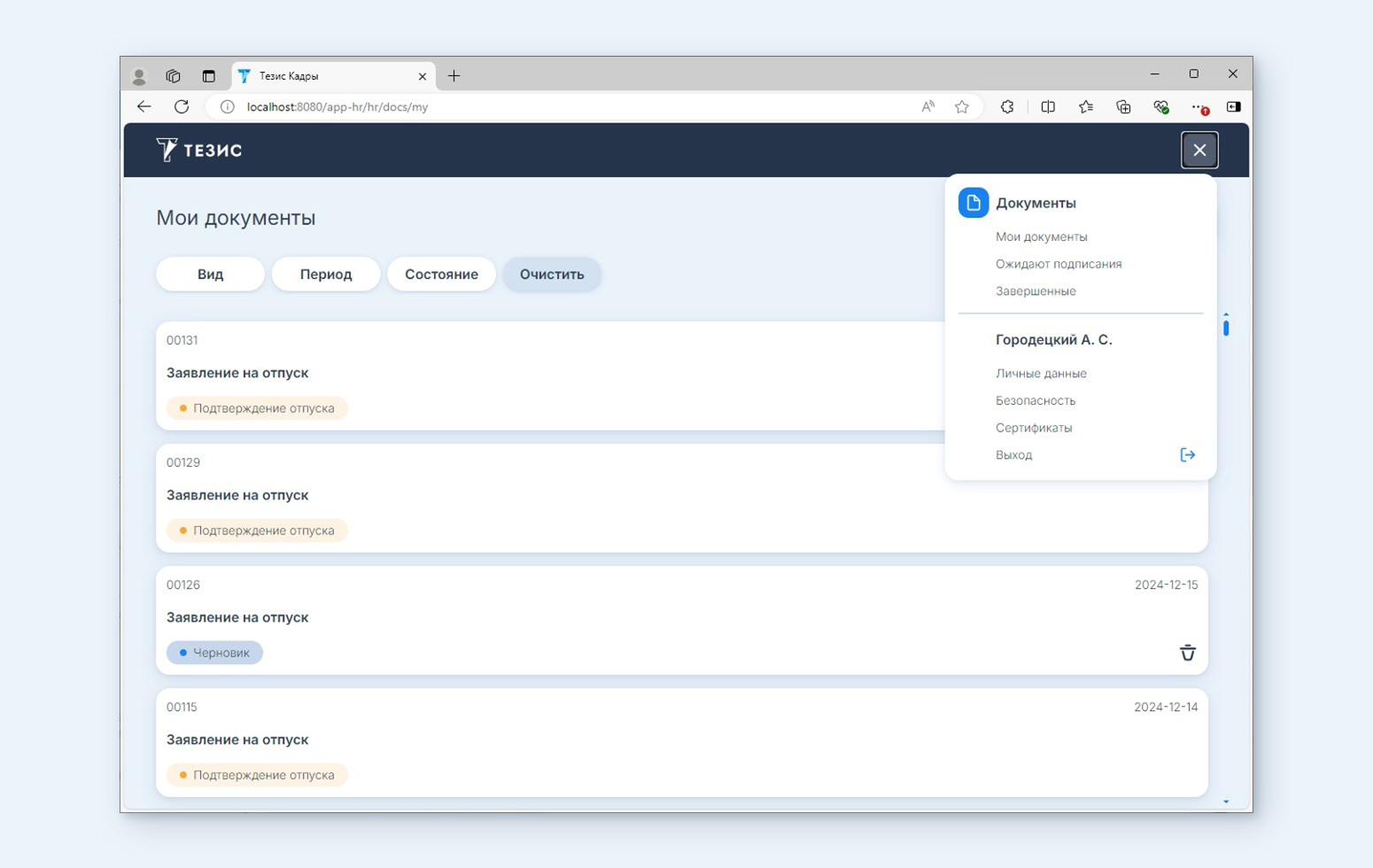Open a new browser tab

click(454, 76)
